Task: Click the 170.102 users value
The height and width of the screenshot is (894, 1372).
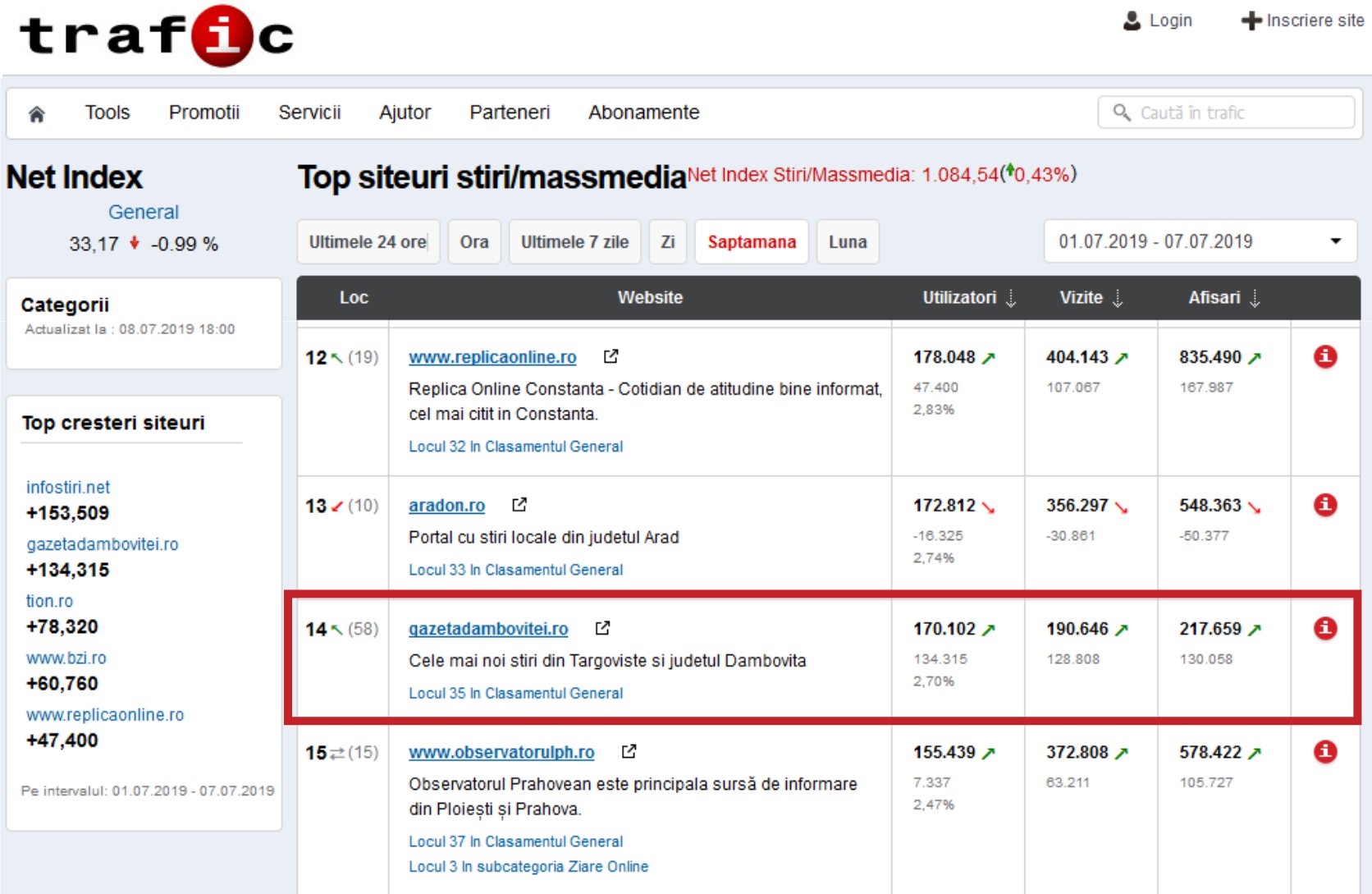Action: click(944, 629)
